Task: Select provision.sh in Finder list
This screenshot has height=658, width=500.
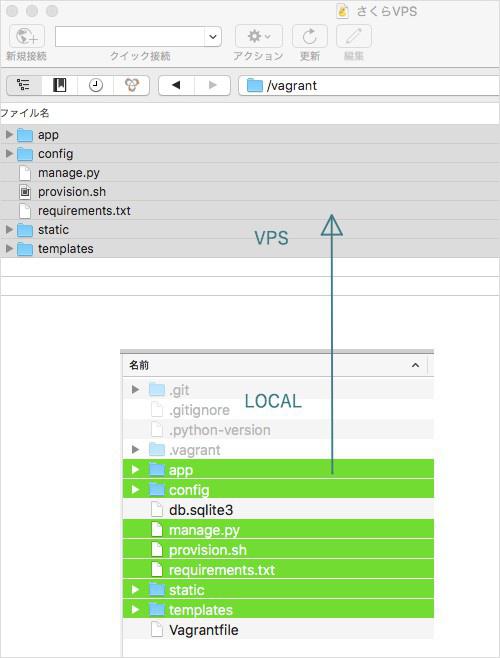Action: point(278,550)
